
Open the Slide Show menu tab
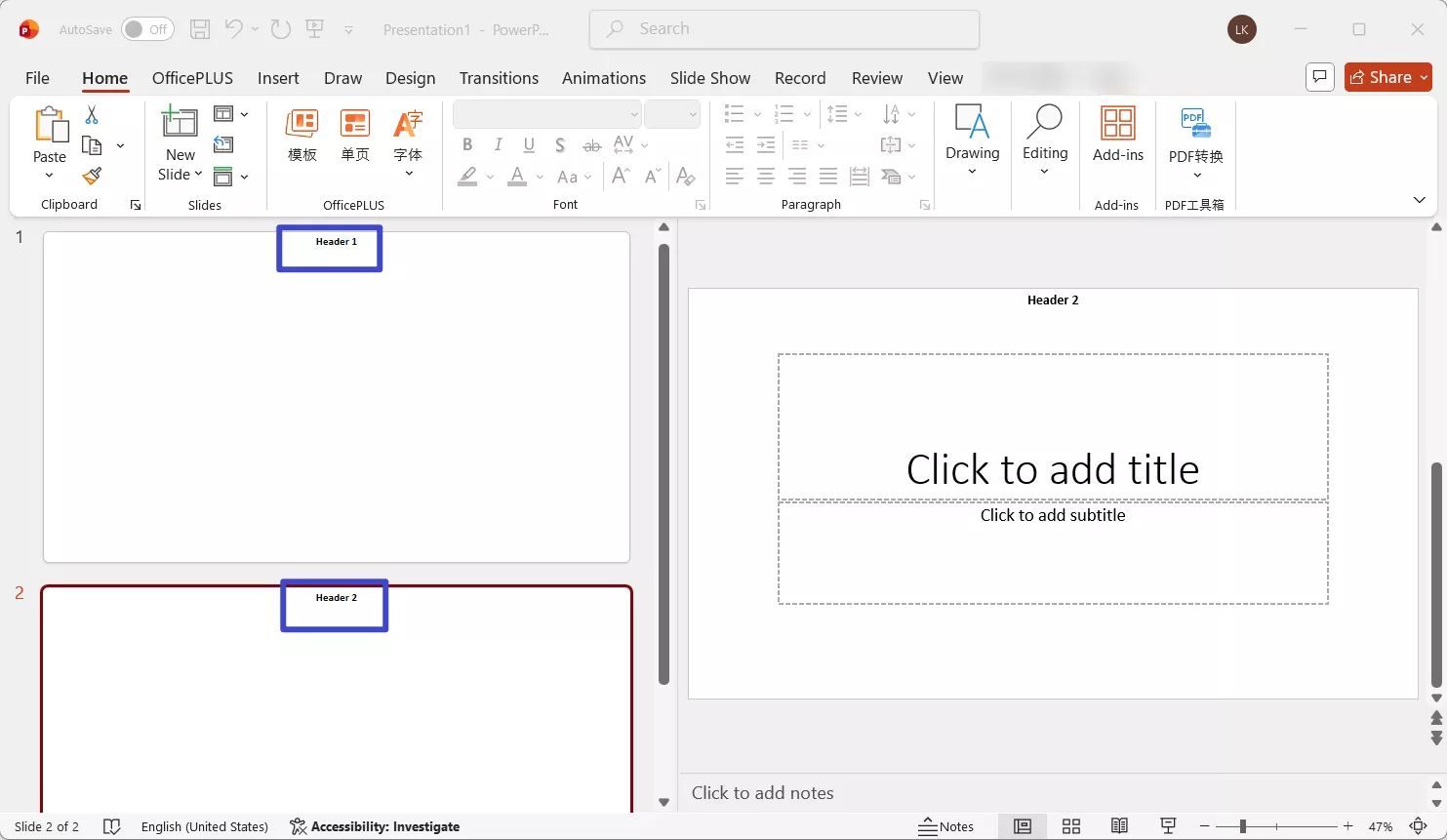pyautogui.click(x=710, y=78)
